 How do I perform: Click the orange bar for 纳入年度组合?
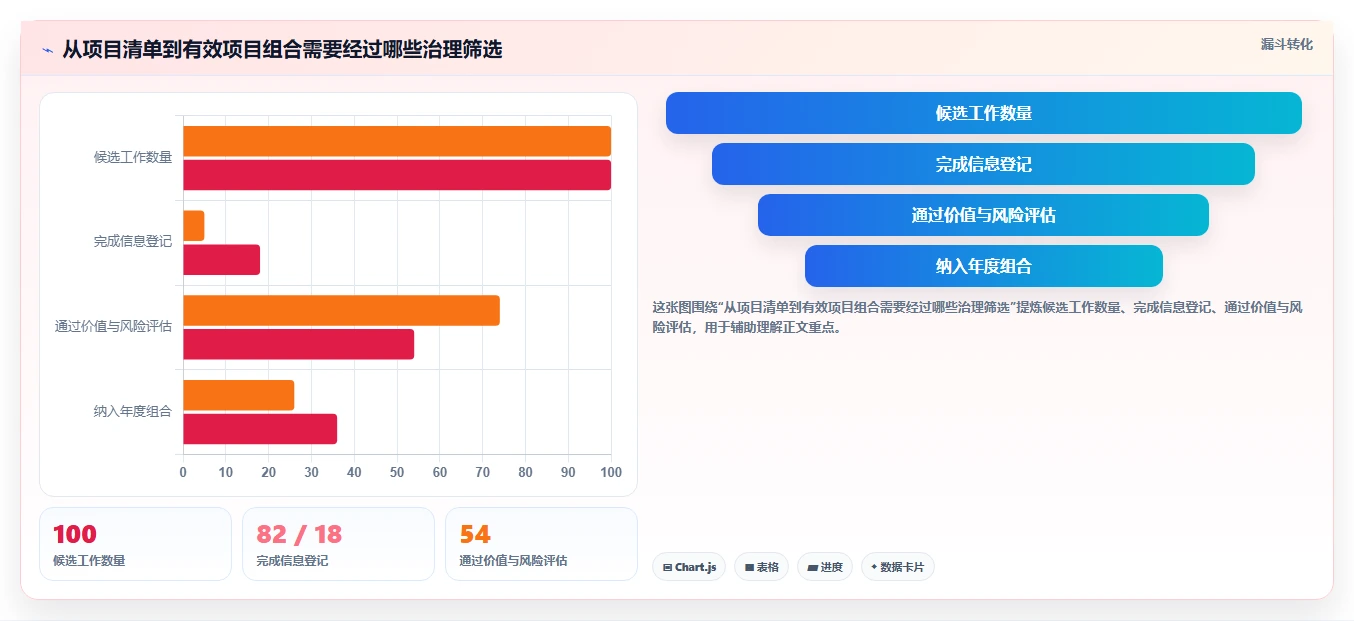[238, 395]
